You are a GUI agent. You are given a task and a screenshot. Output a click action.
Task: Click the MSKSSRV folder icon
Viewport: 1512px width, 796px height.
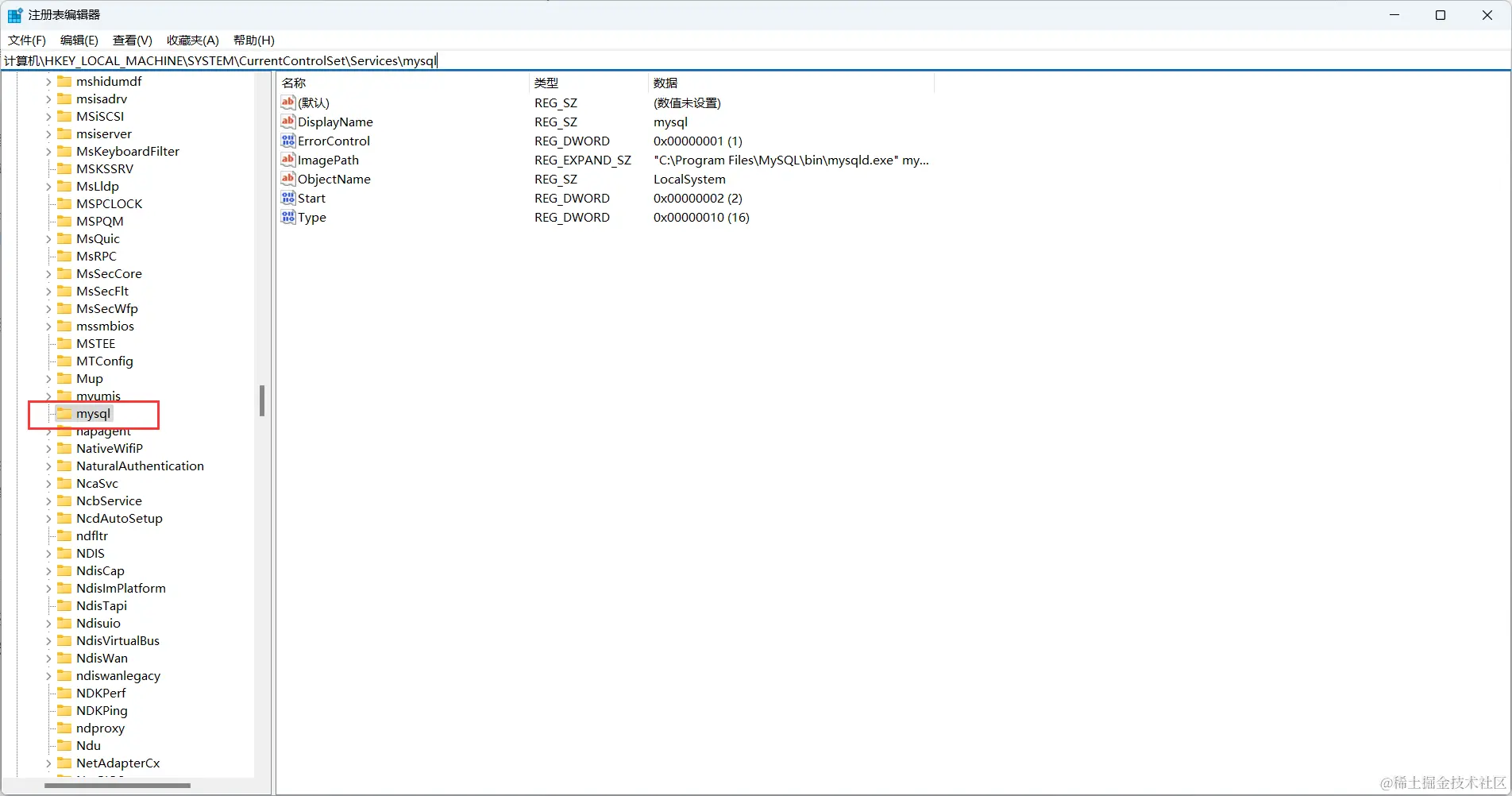tap(64, 168)
